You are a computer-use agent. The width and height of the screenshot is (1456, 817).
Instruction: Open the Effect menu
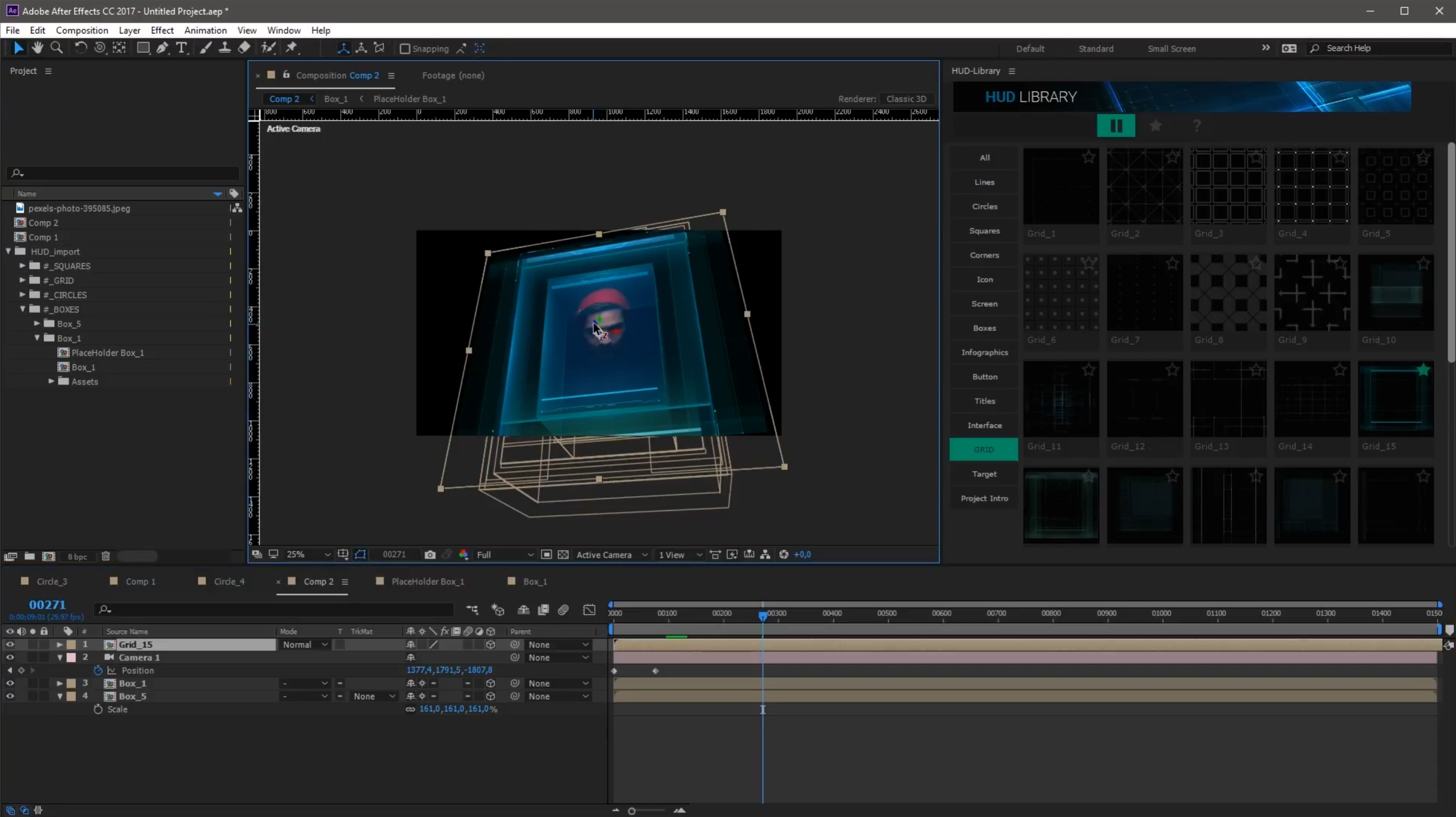tap(162, 31)
